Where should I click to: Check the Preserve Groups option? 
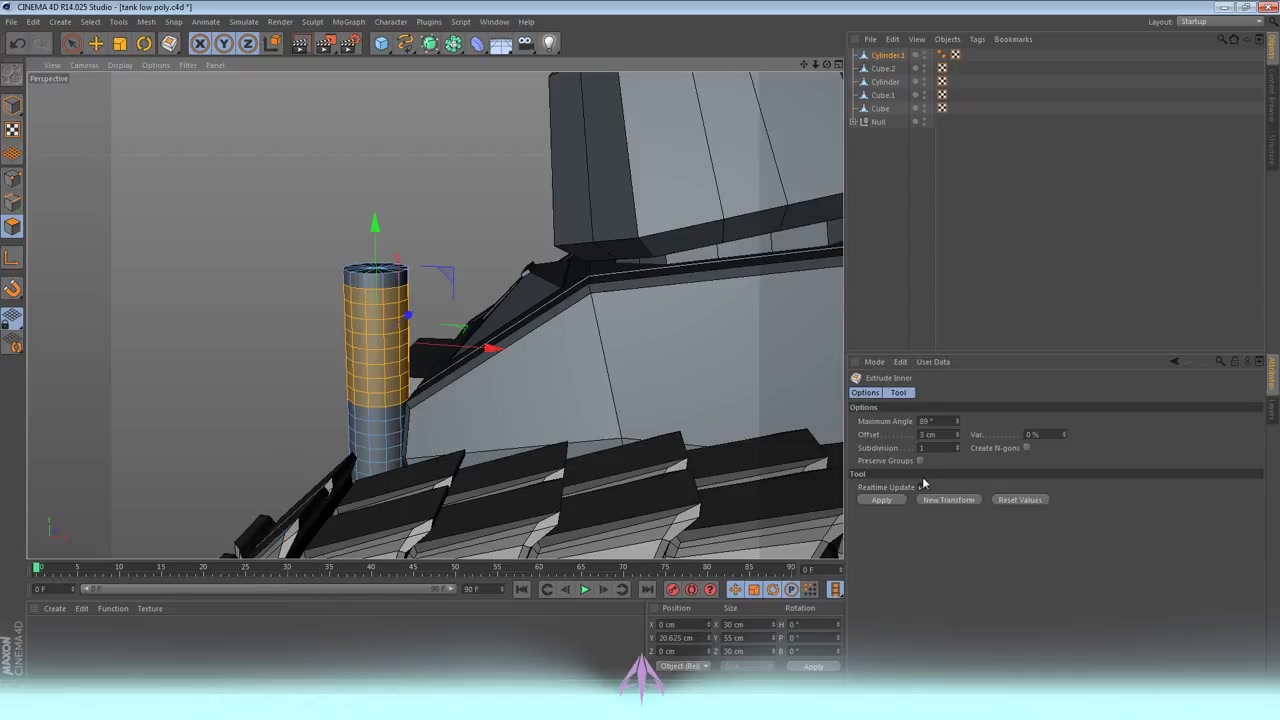(x=920, y=460)
